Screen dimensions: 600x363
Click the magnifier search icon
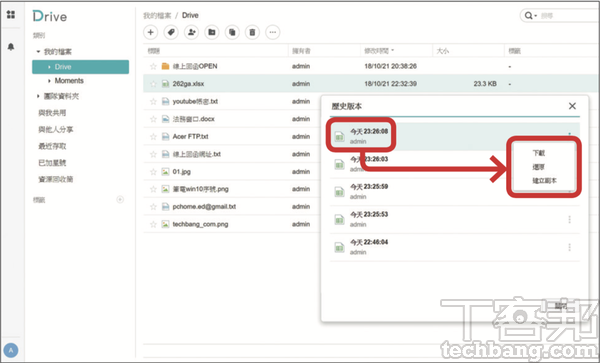point(528,15)
